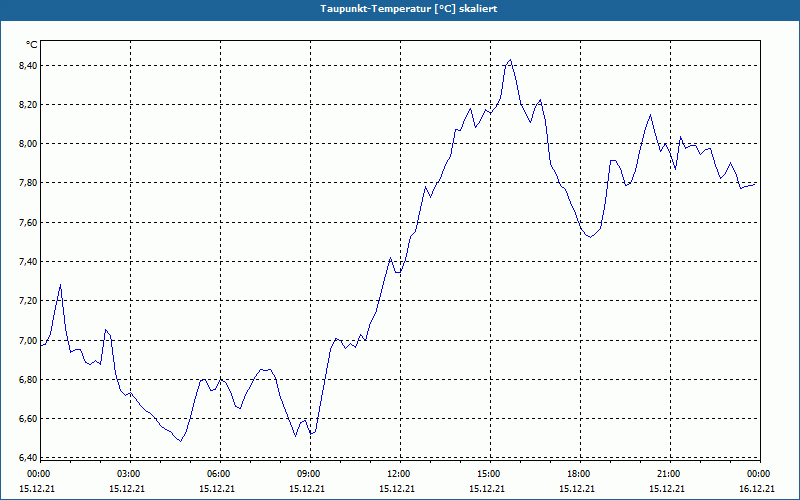Click the 7,40 y-axis value
The width and height of the screenshot is (800, 500).
(x=28, y=262)
